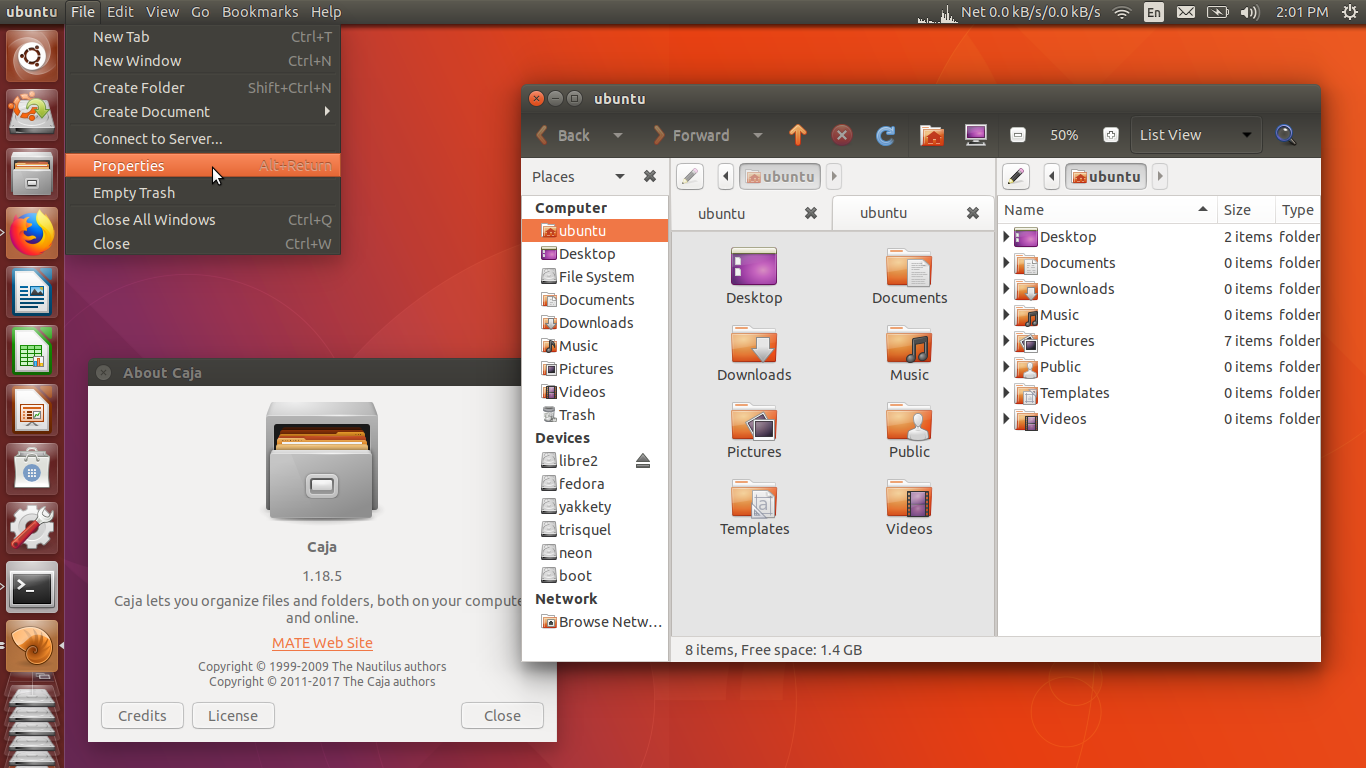Viewport: 1366px width, 768px height.
Task: Reload the current folder in Caja
Action: click(x=885, y=135)
